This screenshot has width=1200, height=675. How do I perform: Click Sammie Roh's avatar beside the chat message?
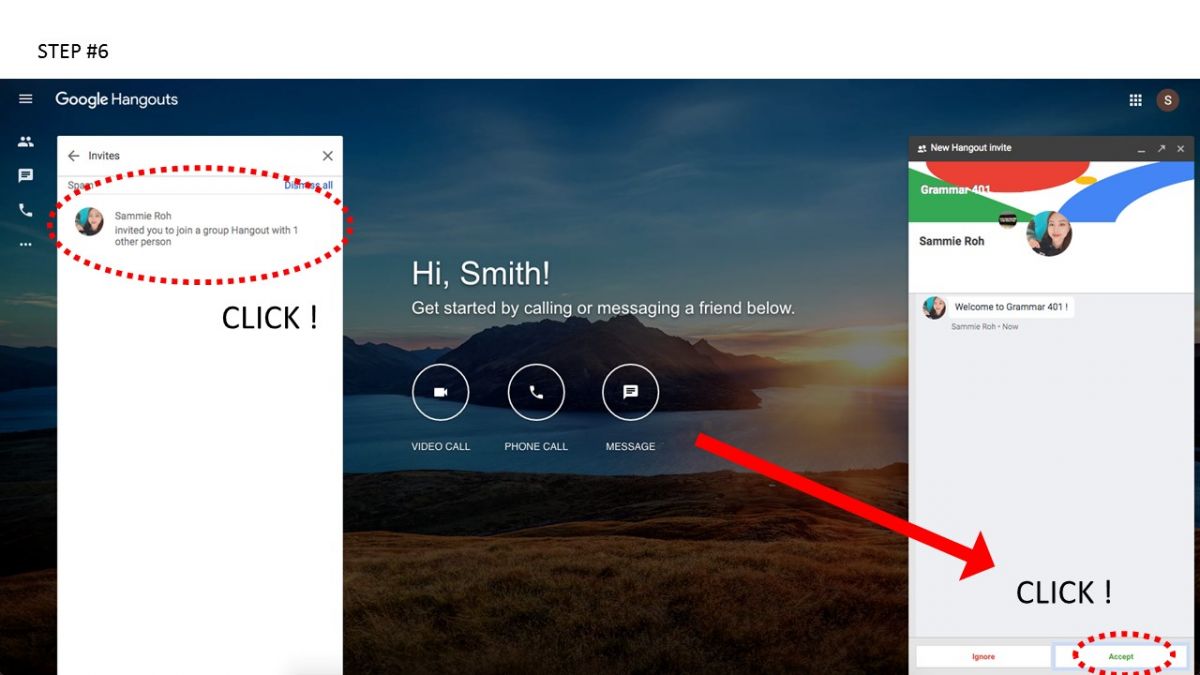point(935,307)
